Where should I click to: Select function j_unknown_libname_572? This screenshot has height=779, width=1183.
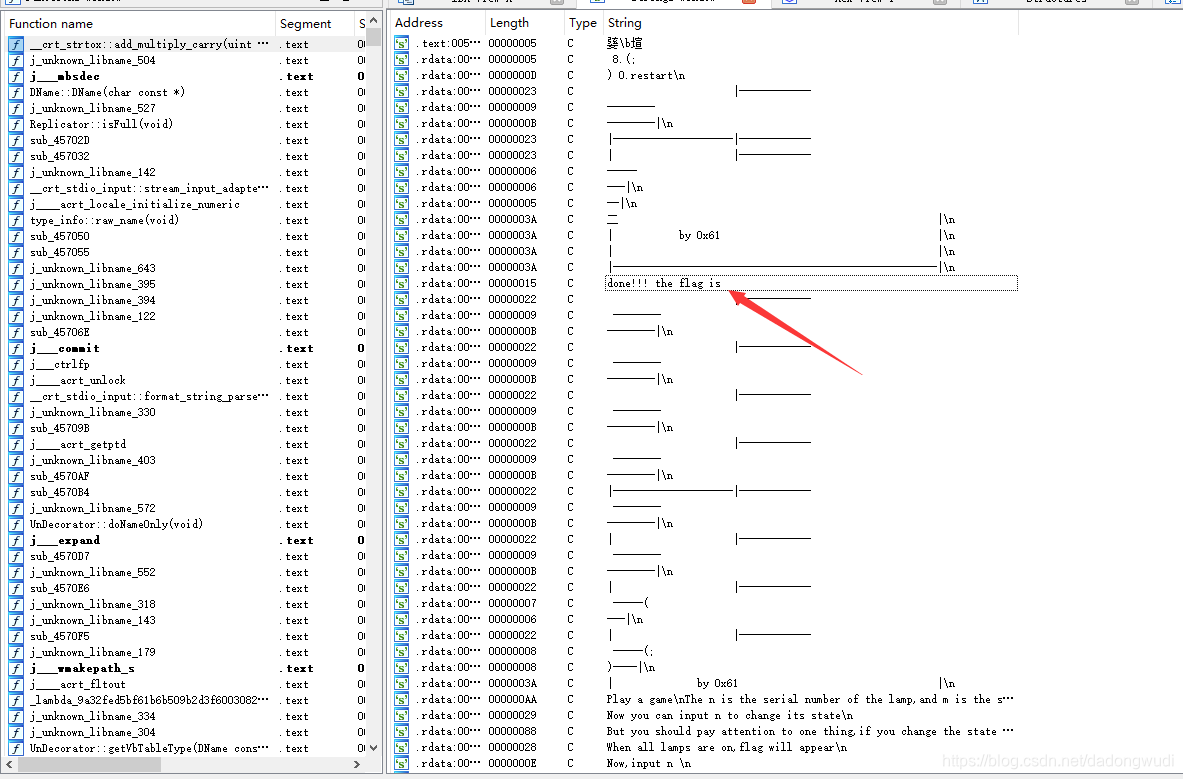pyautogui.click(x=93, y=508)
